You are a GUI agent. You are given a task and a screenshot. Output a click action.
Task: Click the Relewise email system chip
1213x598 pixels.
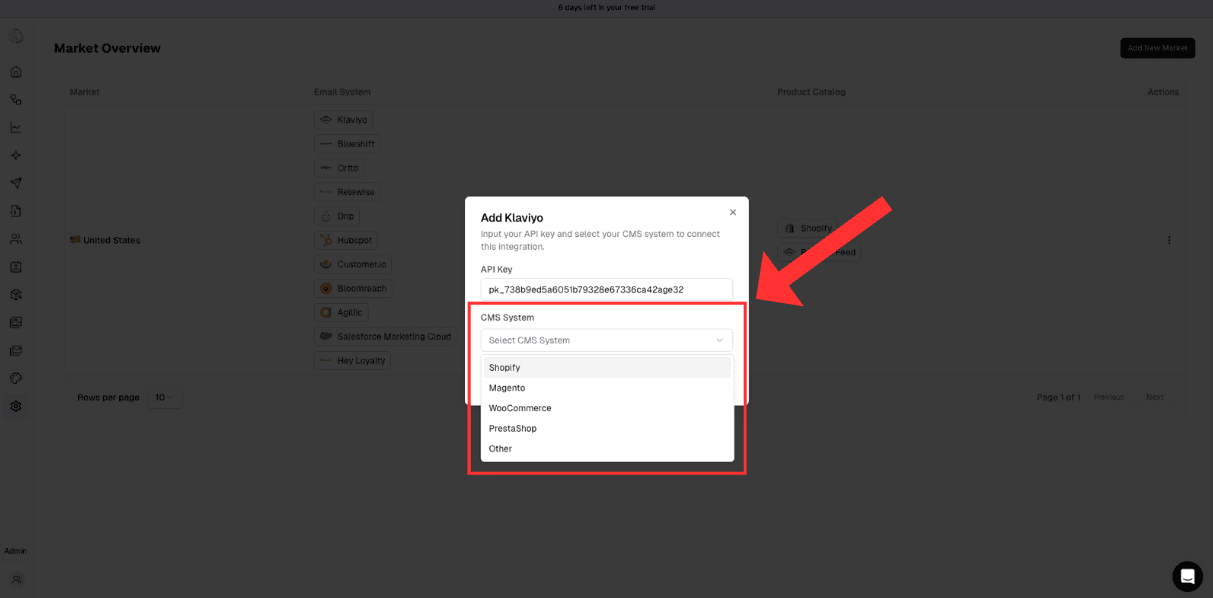tap(347, 192)
